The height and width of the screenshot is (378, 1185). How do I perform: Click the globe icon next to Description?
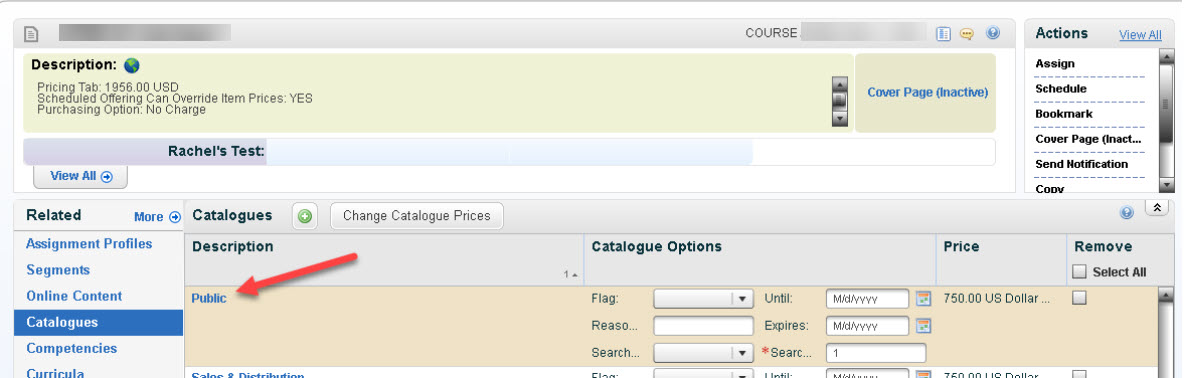(131, 65)
